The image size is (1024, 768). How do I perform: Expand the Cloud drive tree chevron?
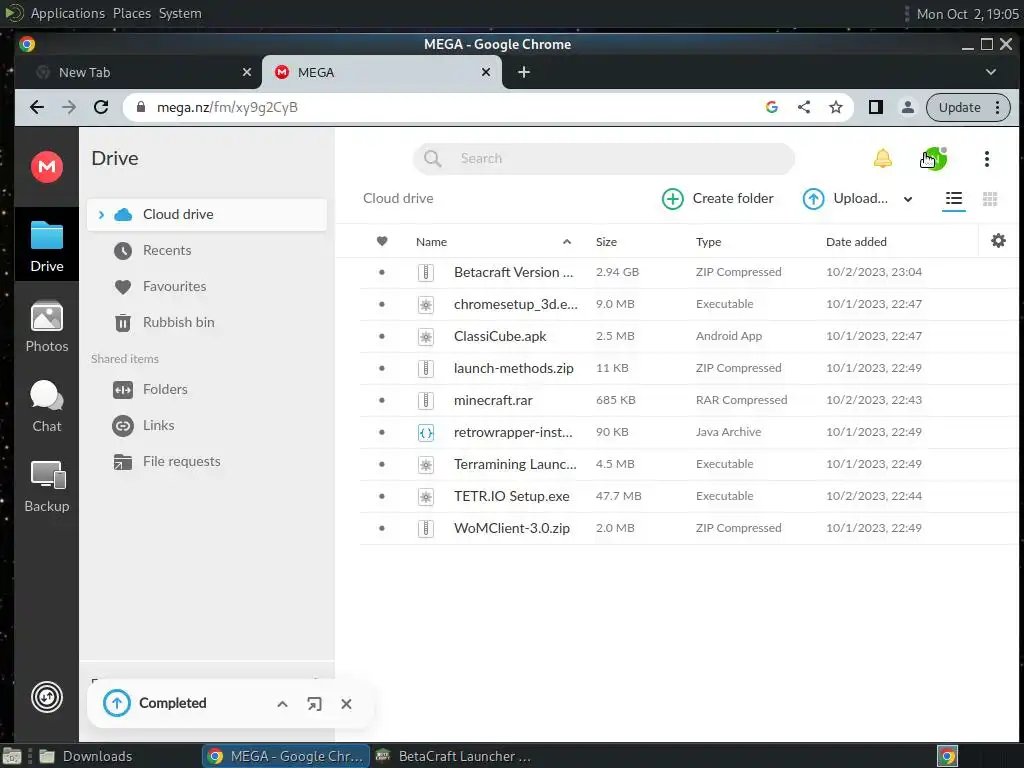point(101,215)
